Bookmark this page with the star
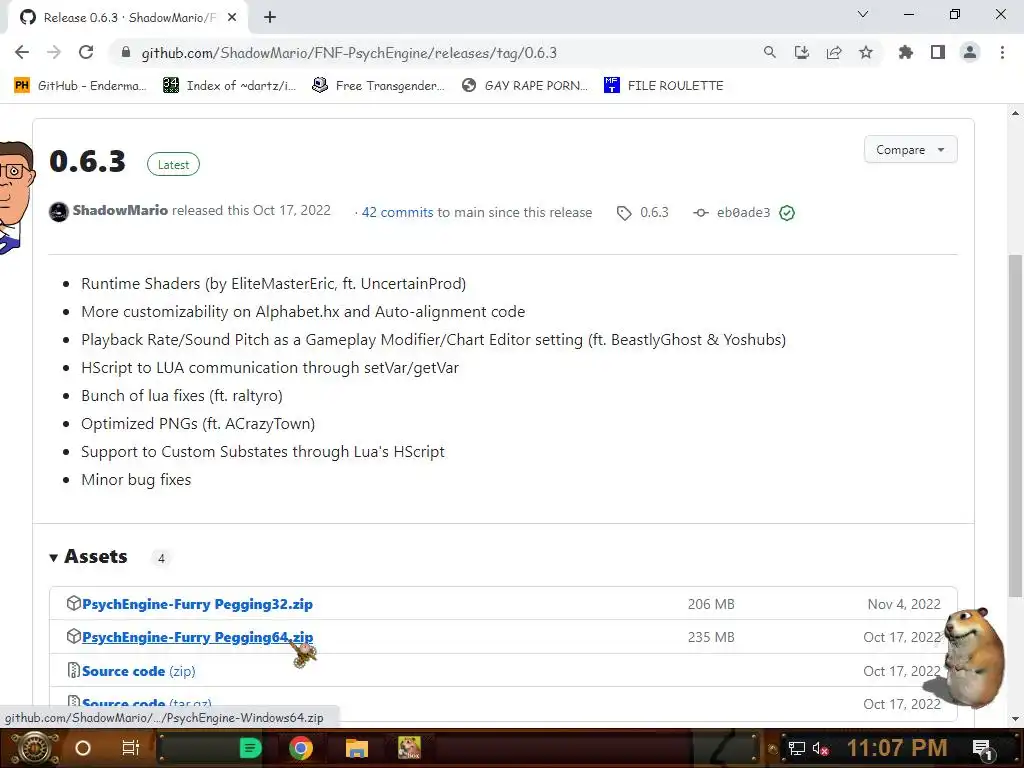This screenshot has width=1024, height=768. tap(865, 53)
